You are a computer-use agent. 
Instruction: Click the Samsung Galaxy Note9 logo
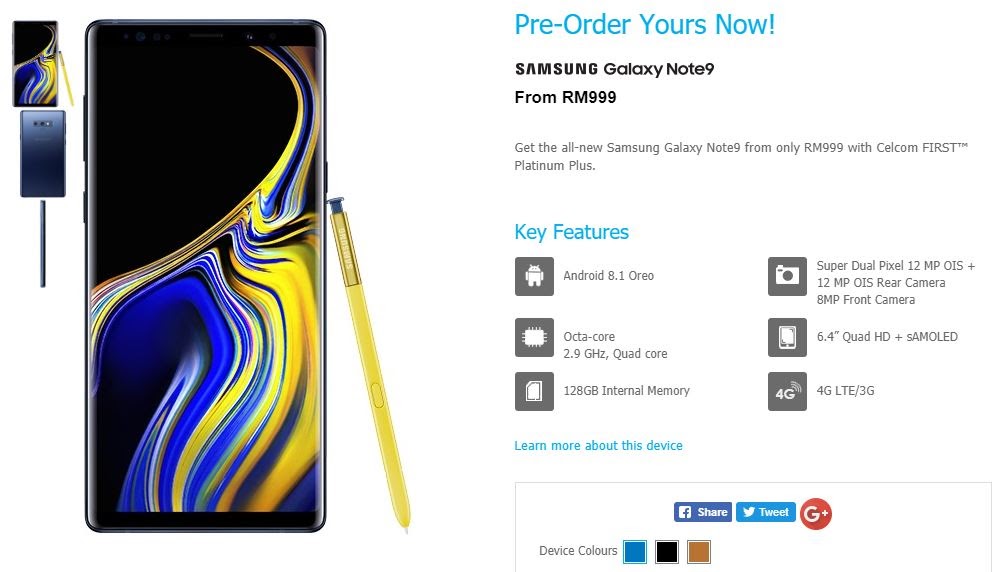[614, 68]
